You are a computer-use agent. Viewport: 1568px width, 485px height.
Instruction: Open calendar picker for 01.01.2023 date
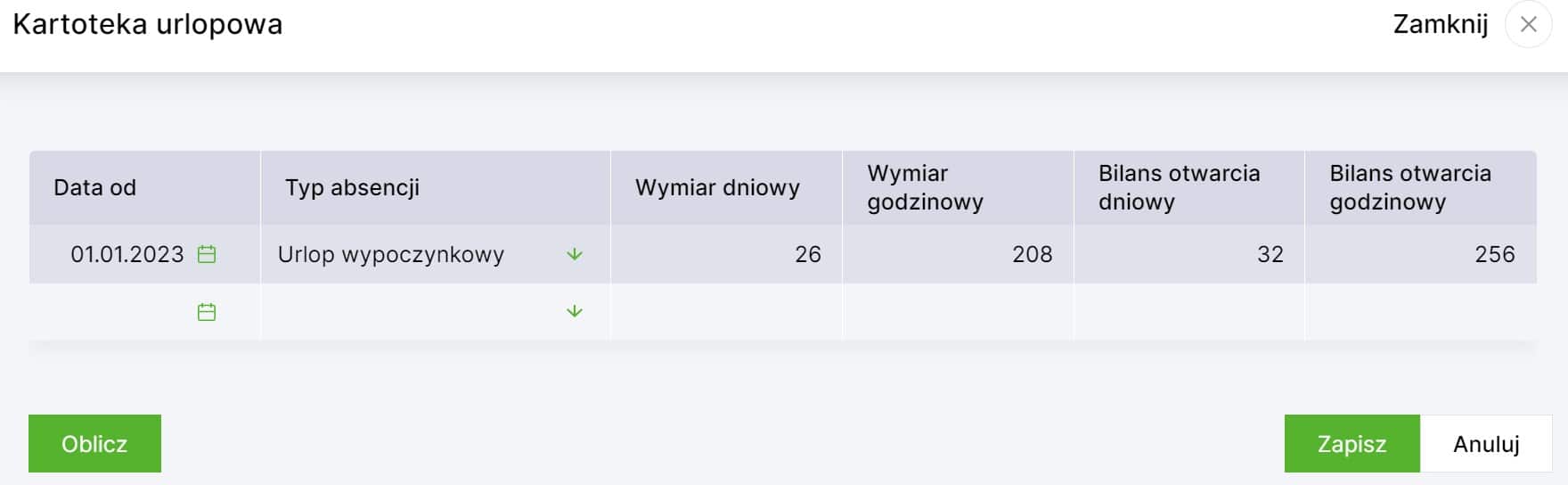click(207, 254)
